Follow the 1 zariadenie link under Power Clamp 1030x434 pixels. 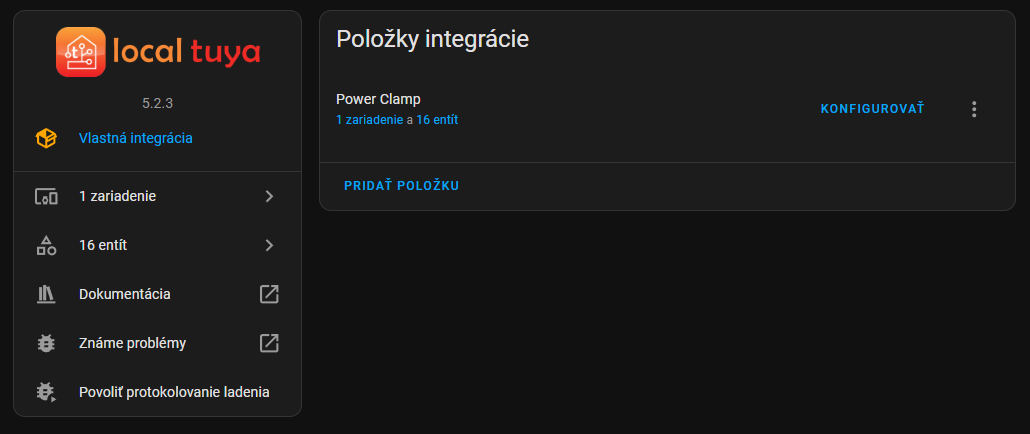click(369, 120)
